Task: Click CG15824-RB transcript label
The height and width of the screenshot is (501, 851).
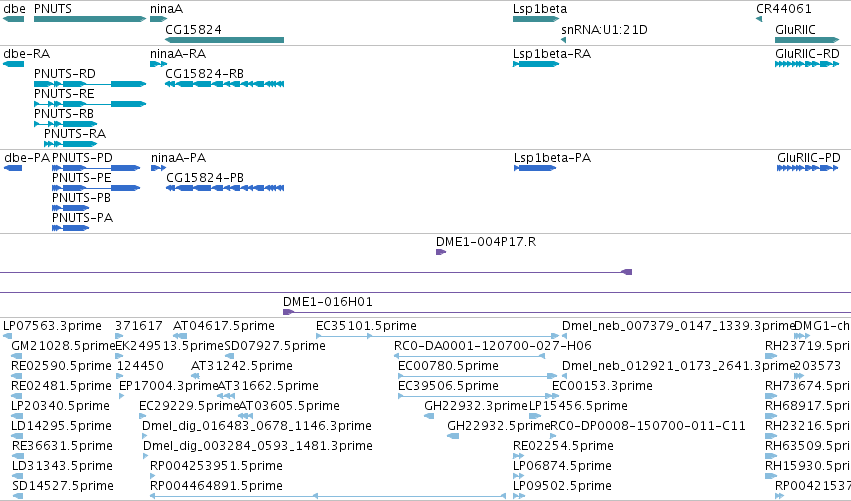Action: [x=205, y=73]
